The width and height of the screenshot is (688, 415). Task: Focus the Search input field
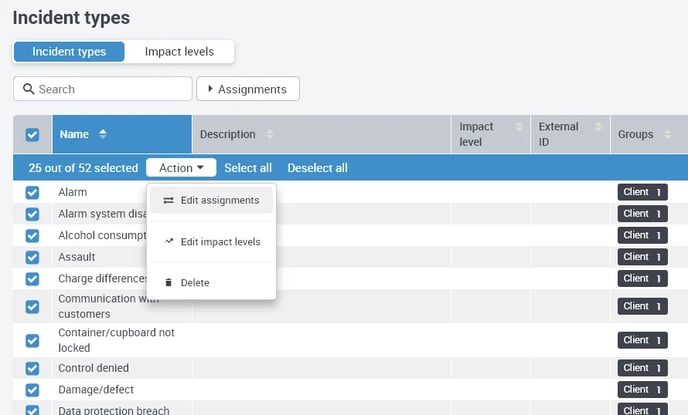click(103, 89)
